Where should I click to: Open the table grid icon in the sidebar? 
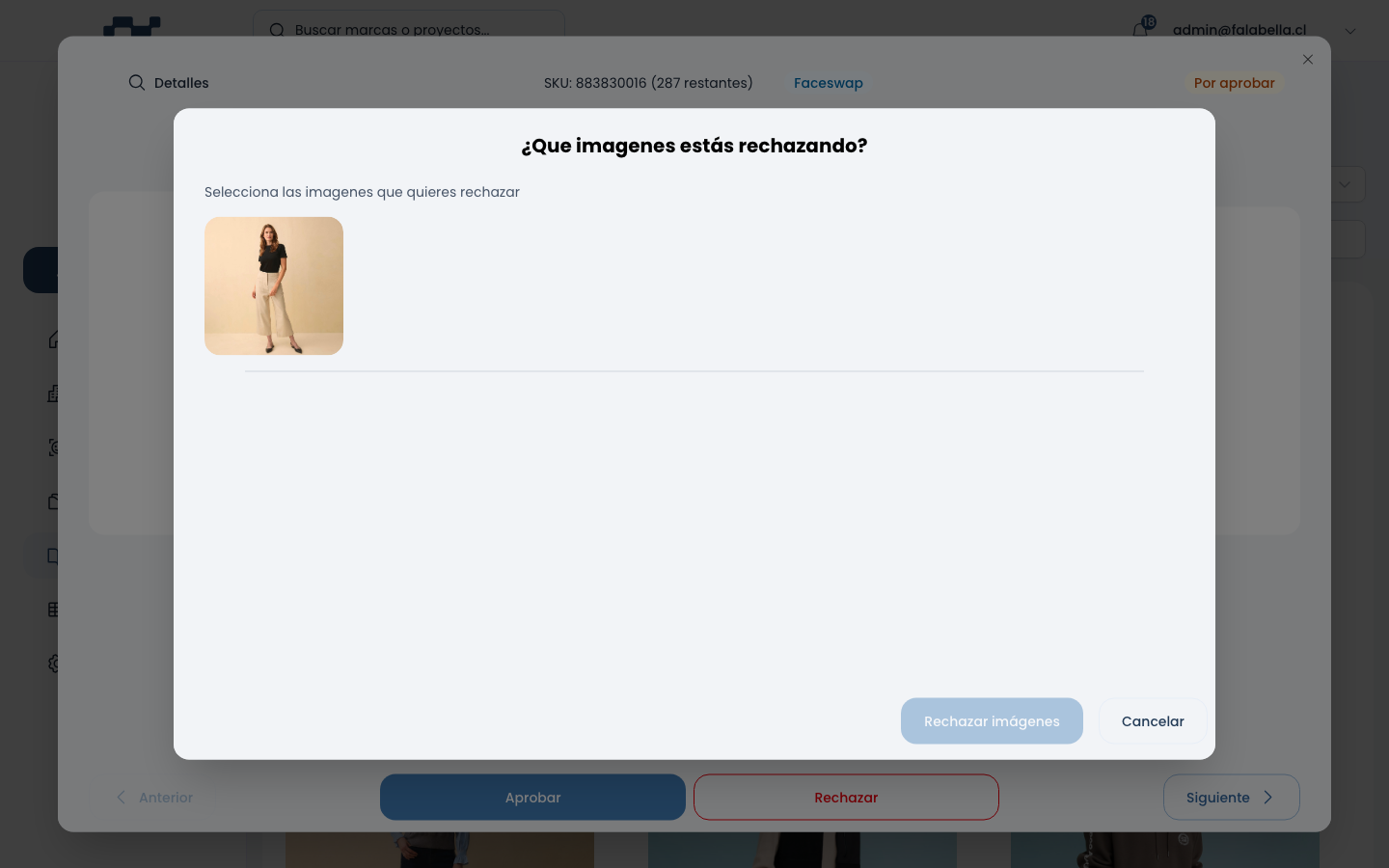54,610
